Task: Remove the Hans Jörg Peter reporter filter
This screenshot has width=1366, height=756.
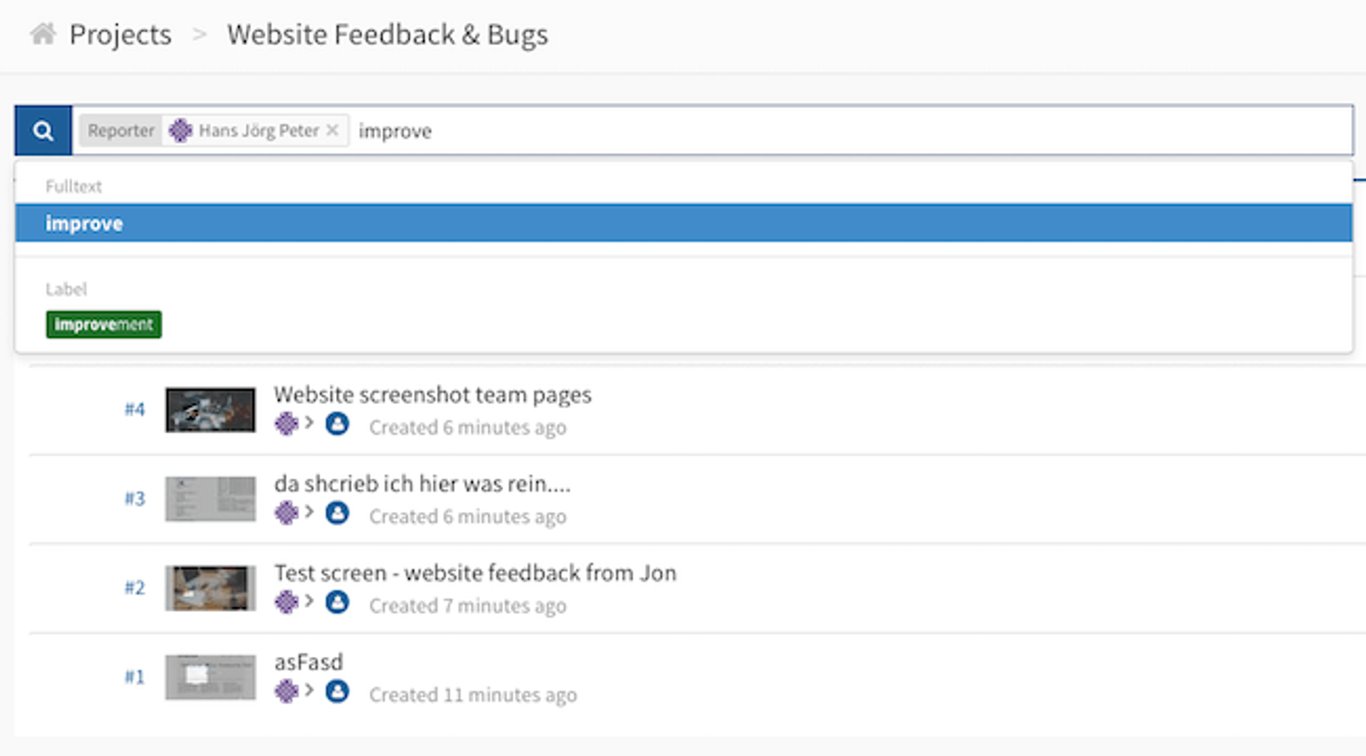Action: [x=333, y=131]
